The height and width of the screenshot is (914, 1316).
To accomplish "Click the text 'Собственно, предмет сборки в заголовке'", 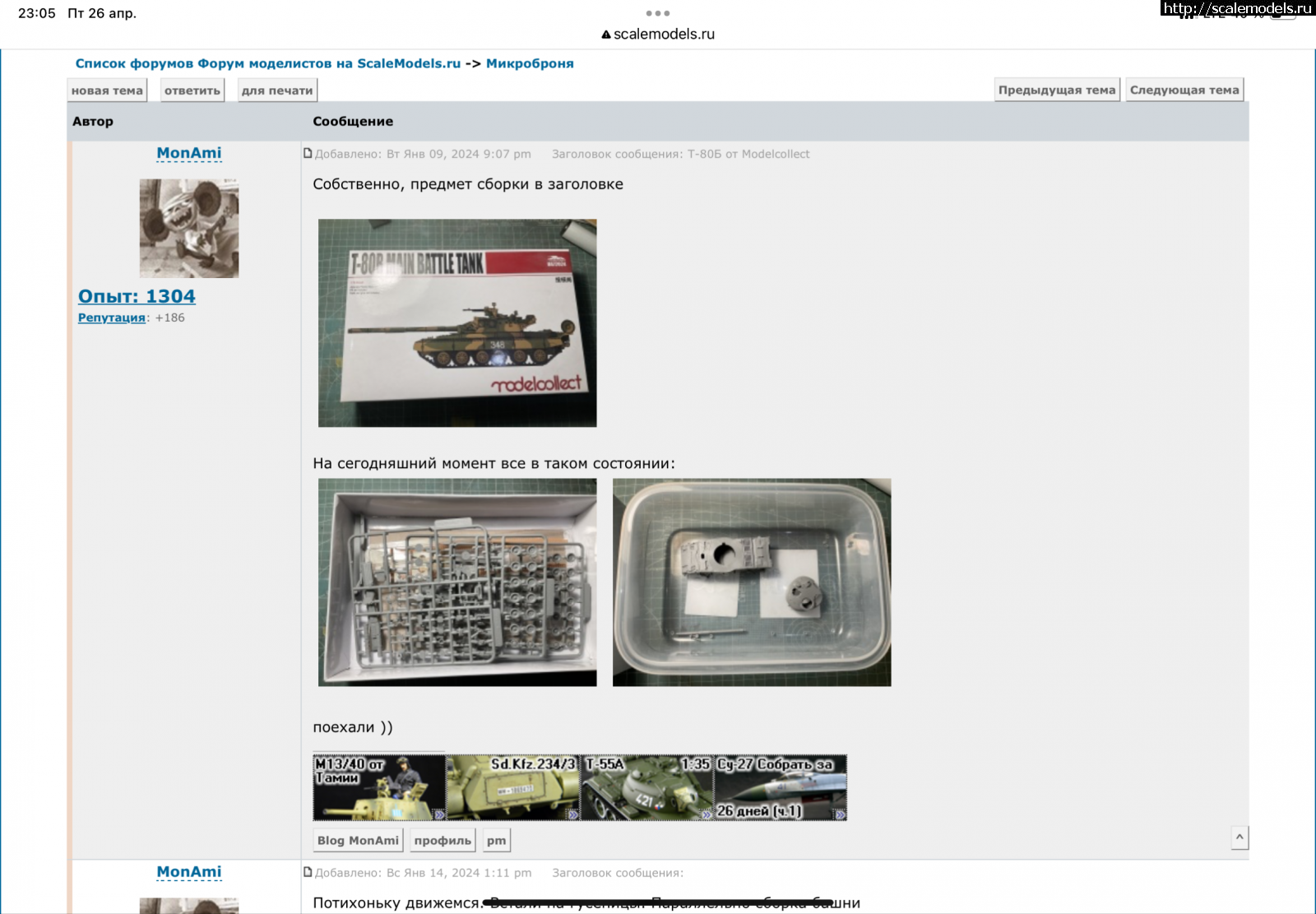I will click(x=468, y=184).
